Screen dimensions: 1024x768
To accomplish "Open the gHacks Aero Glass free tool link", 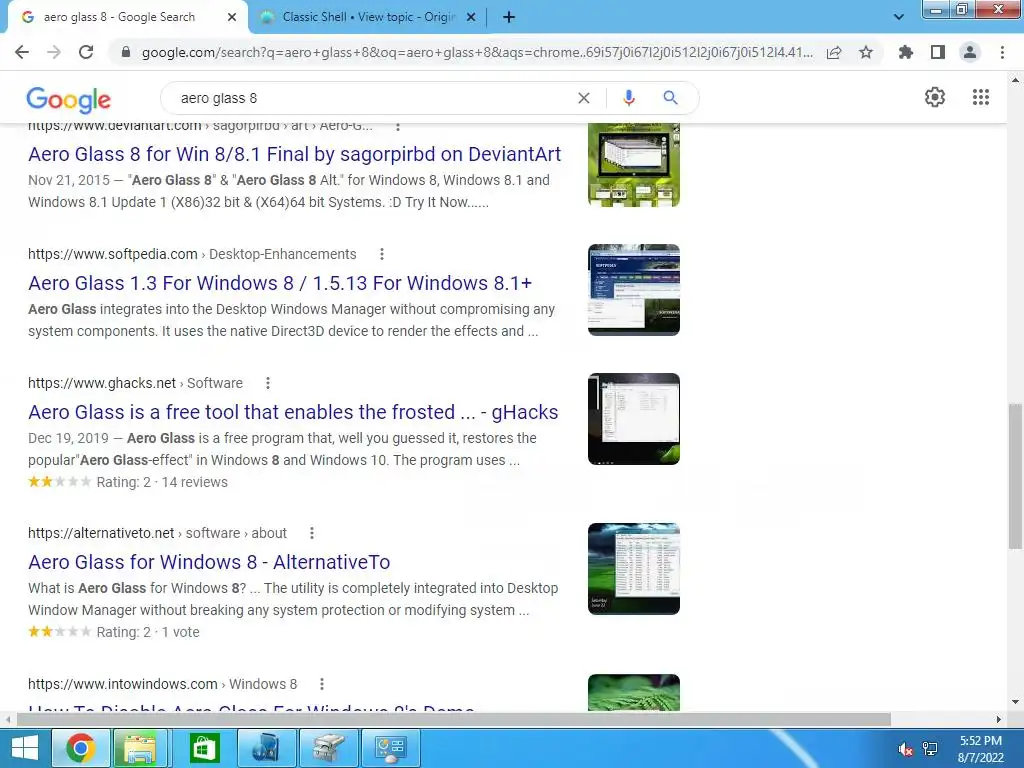I will click(293, 412).
